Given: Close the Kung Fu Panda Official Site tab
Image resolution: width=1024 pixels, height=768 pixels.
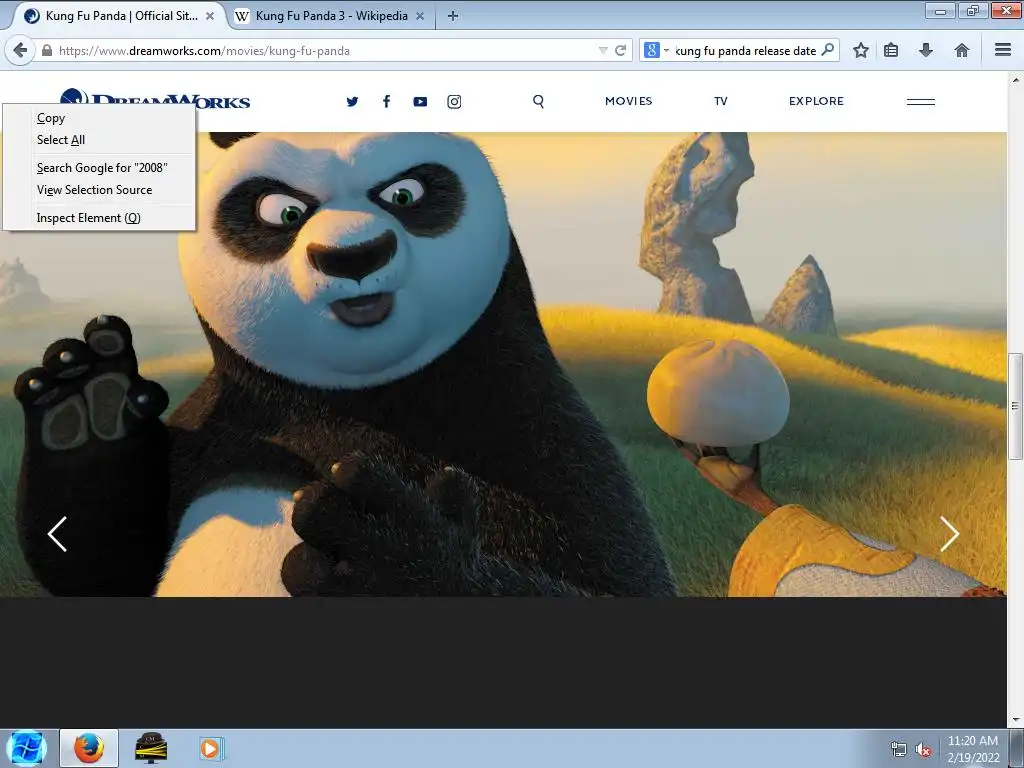Looking at the screenshot, I should (x=210, y=16).
